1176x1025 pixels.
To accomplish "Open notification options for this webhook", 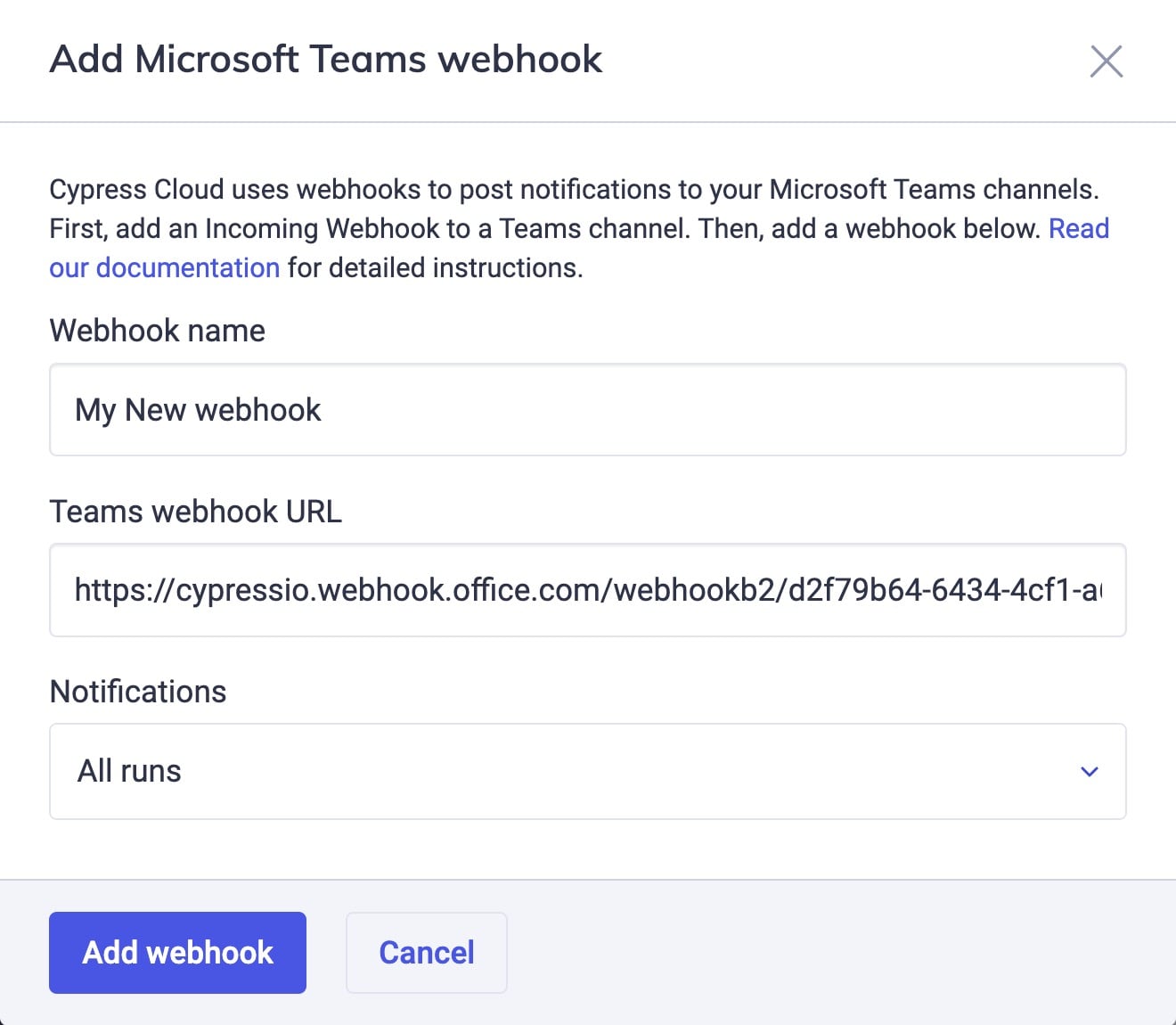I will (x=588, y=772).
